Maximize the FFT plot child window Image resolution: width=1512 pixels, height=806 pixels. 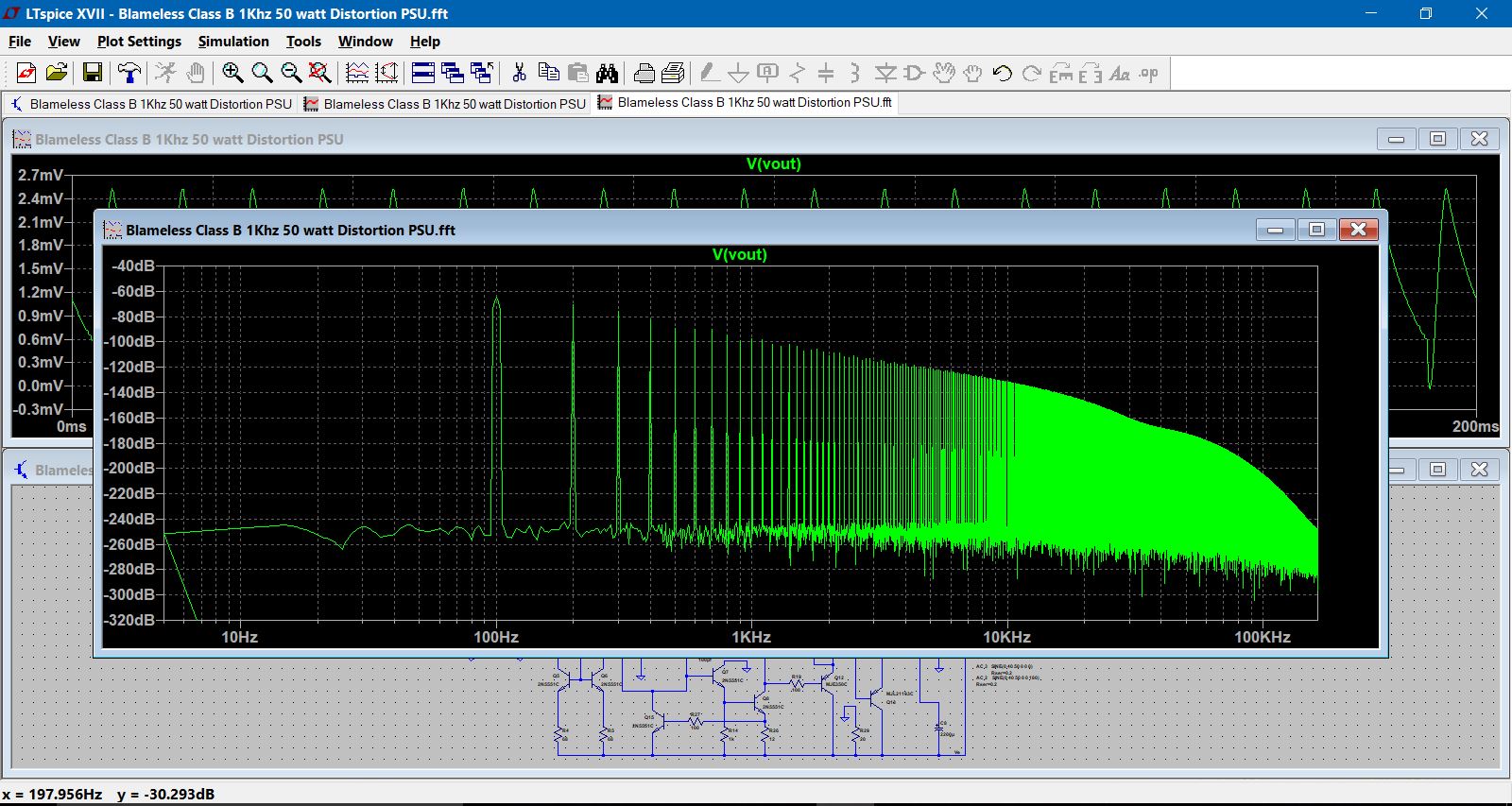1316,230
